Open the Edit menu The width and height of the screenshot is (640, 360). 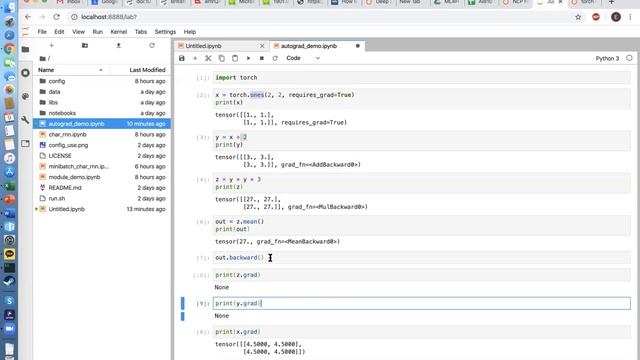click(59, 32)
